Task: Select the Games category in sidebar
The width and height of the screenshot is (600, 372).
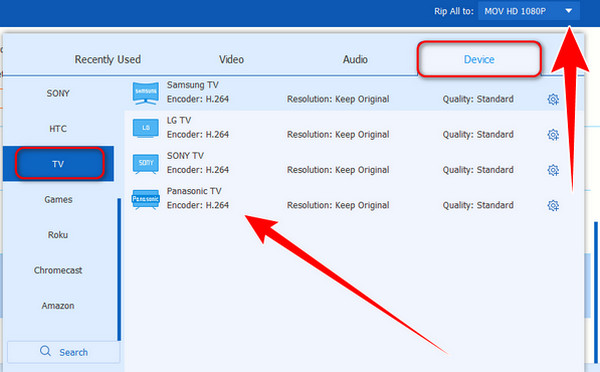Action: coord(58,199)
